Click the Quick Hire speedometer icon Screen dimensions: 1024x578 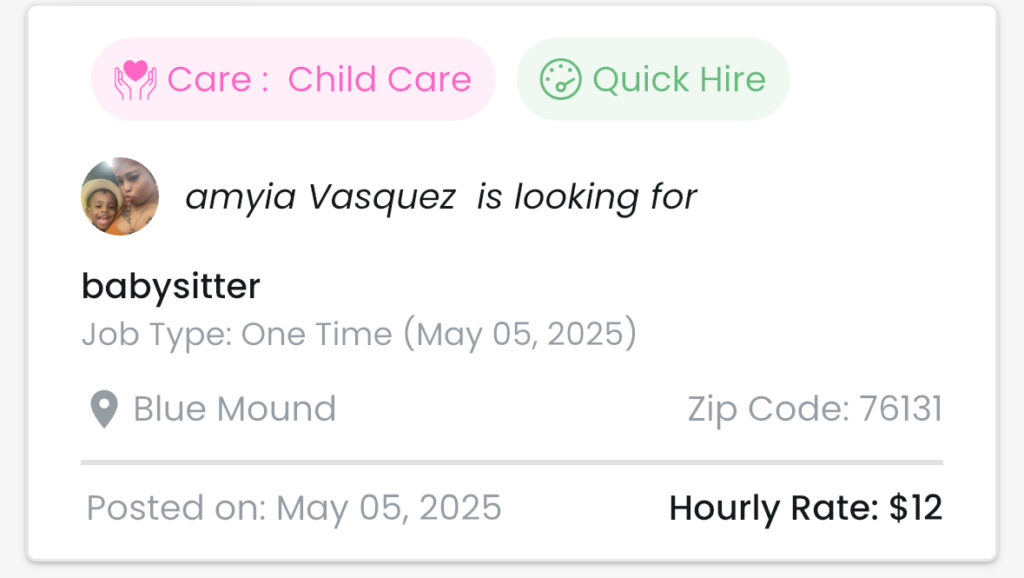[x=560, y=80]
